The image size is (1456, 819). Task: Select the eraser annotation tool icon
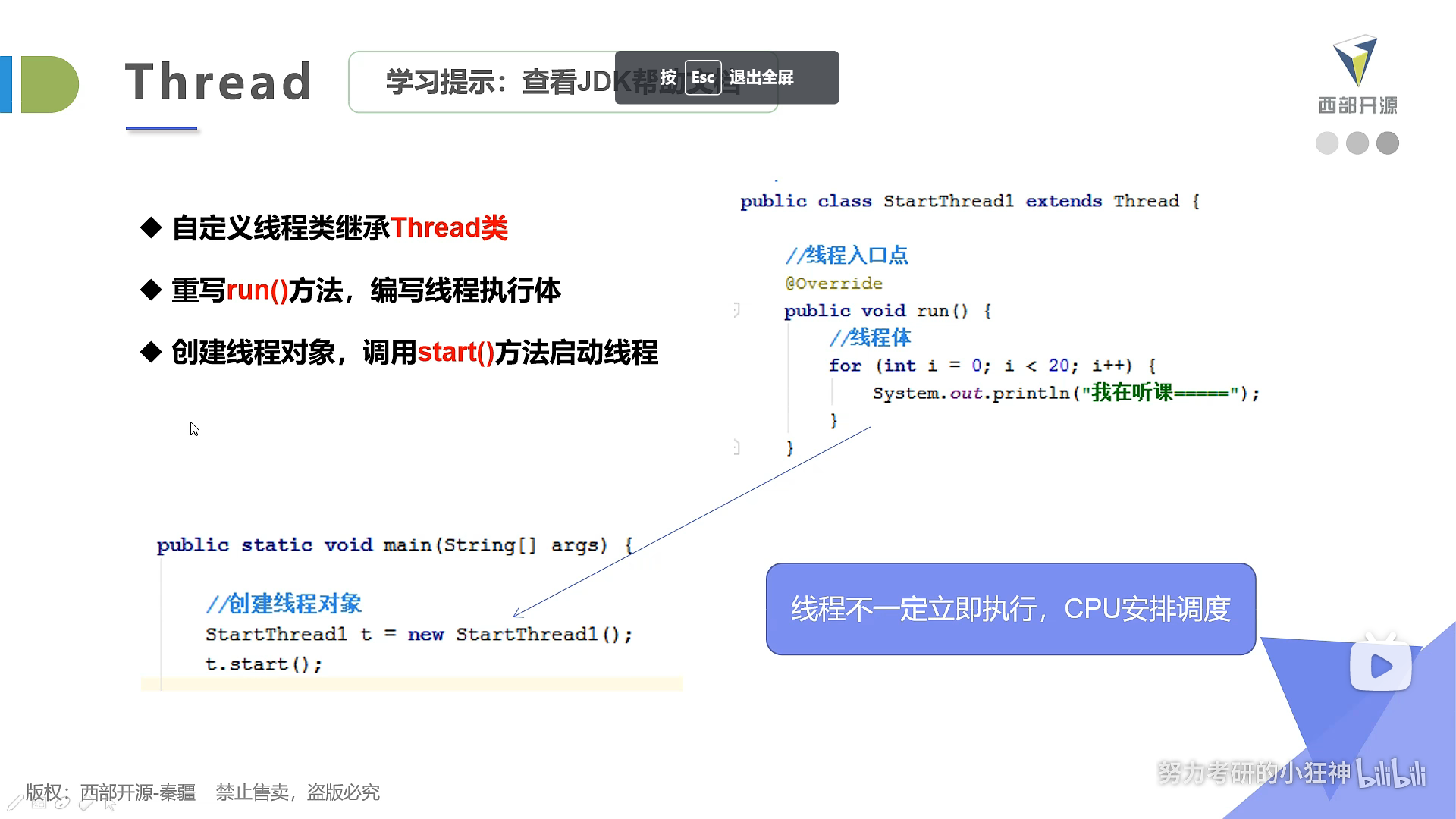coord(86,804)
